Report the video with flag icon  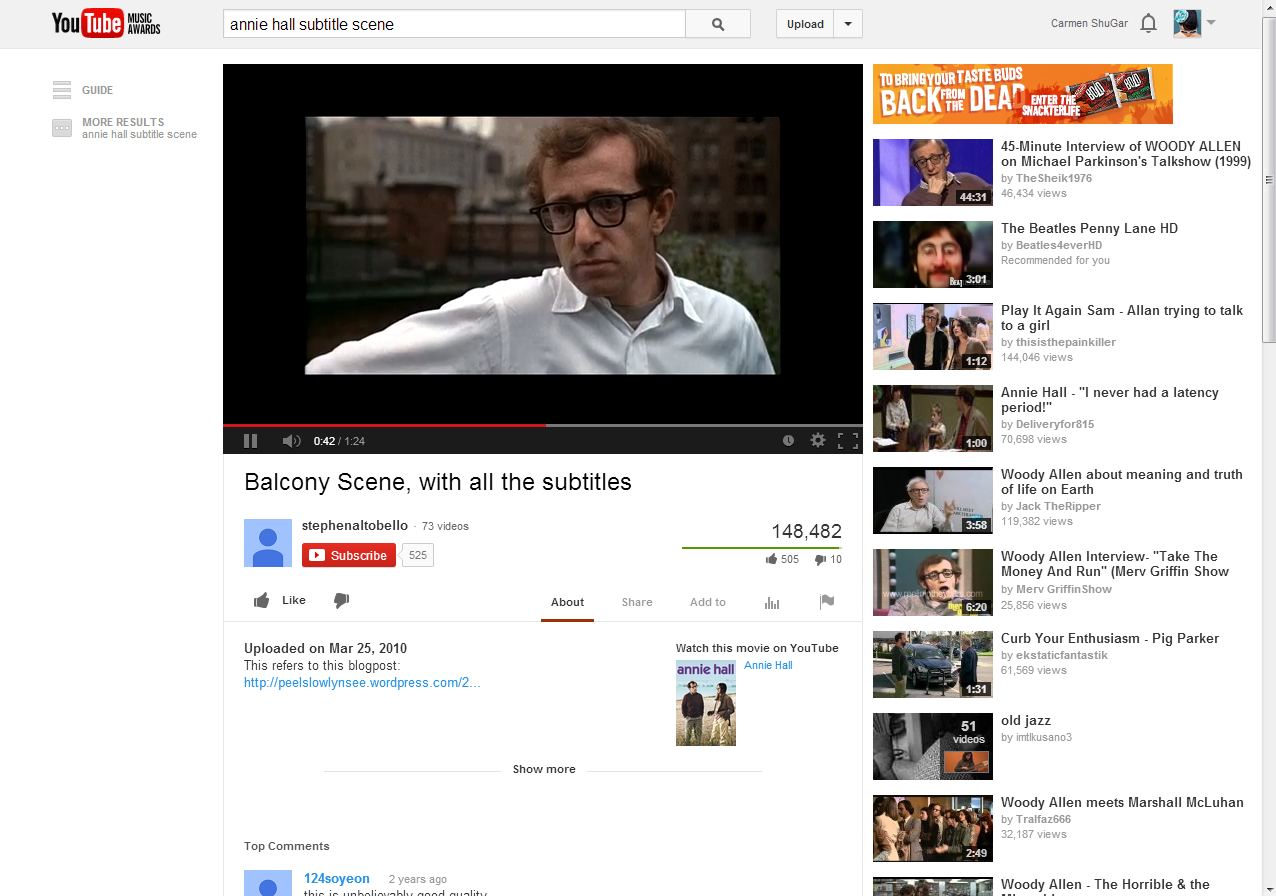pyautogui.click(x=827, y=602)
